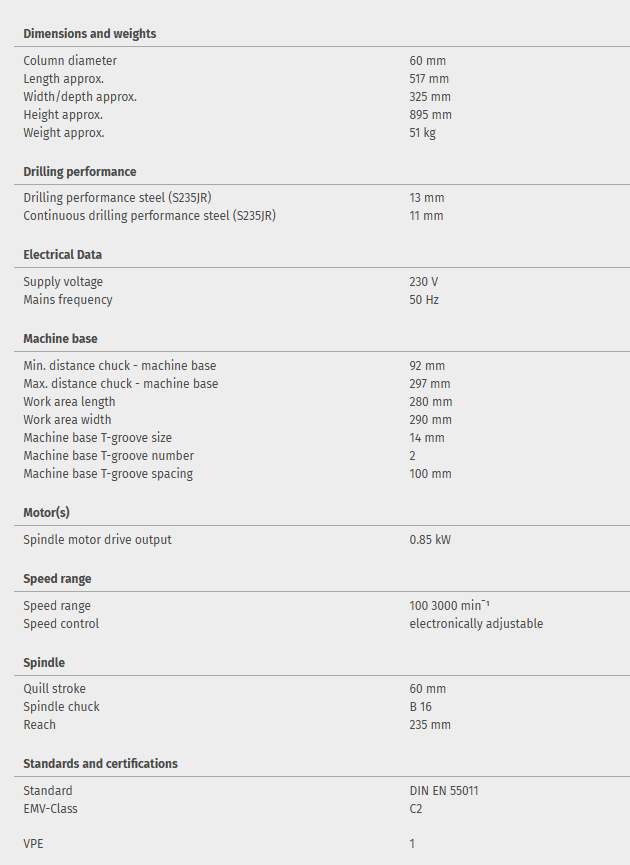The width and height of the screenshot is (630, 865).
Task: Click the Drilling performance section heading
Action: tap(80, 172)
